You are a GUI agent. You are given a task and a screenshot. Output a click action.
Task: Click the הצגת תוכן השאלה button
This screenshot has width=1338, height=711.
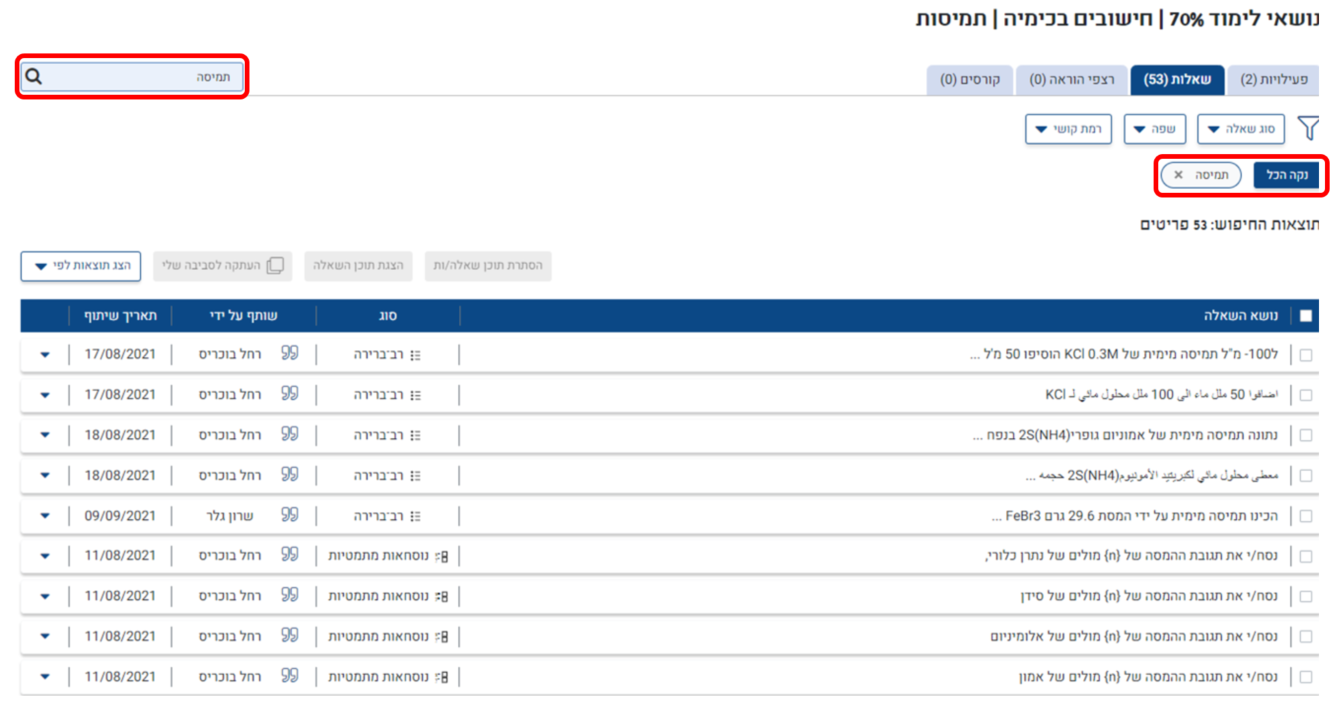point(358,266)
